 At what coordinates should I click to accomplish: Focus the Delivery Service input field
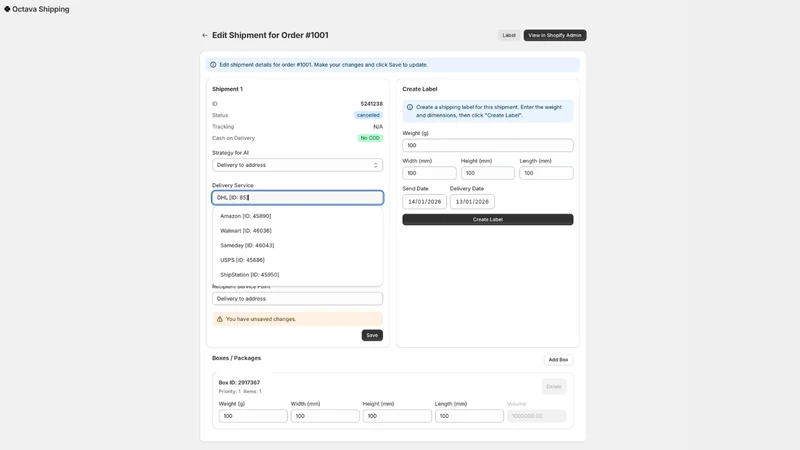(297, 197)
